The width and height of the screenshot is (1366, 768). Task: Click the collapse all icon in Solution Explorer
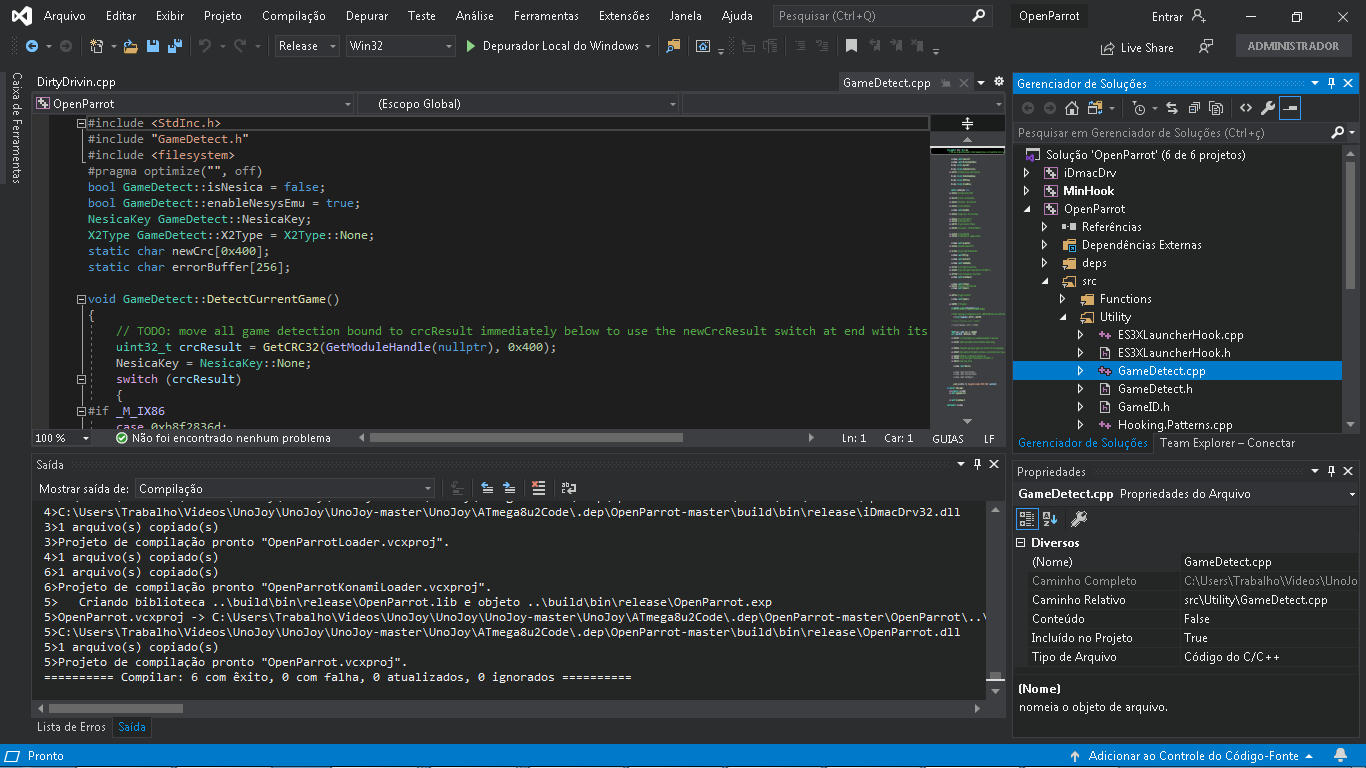click(x=1194, y=108)
